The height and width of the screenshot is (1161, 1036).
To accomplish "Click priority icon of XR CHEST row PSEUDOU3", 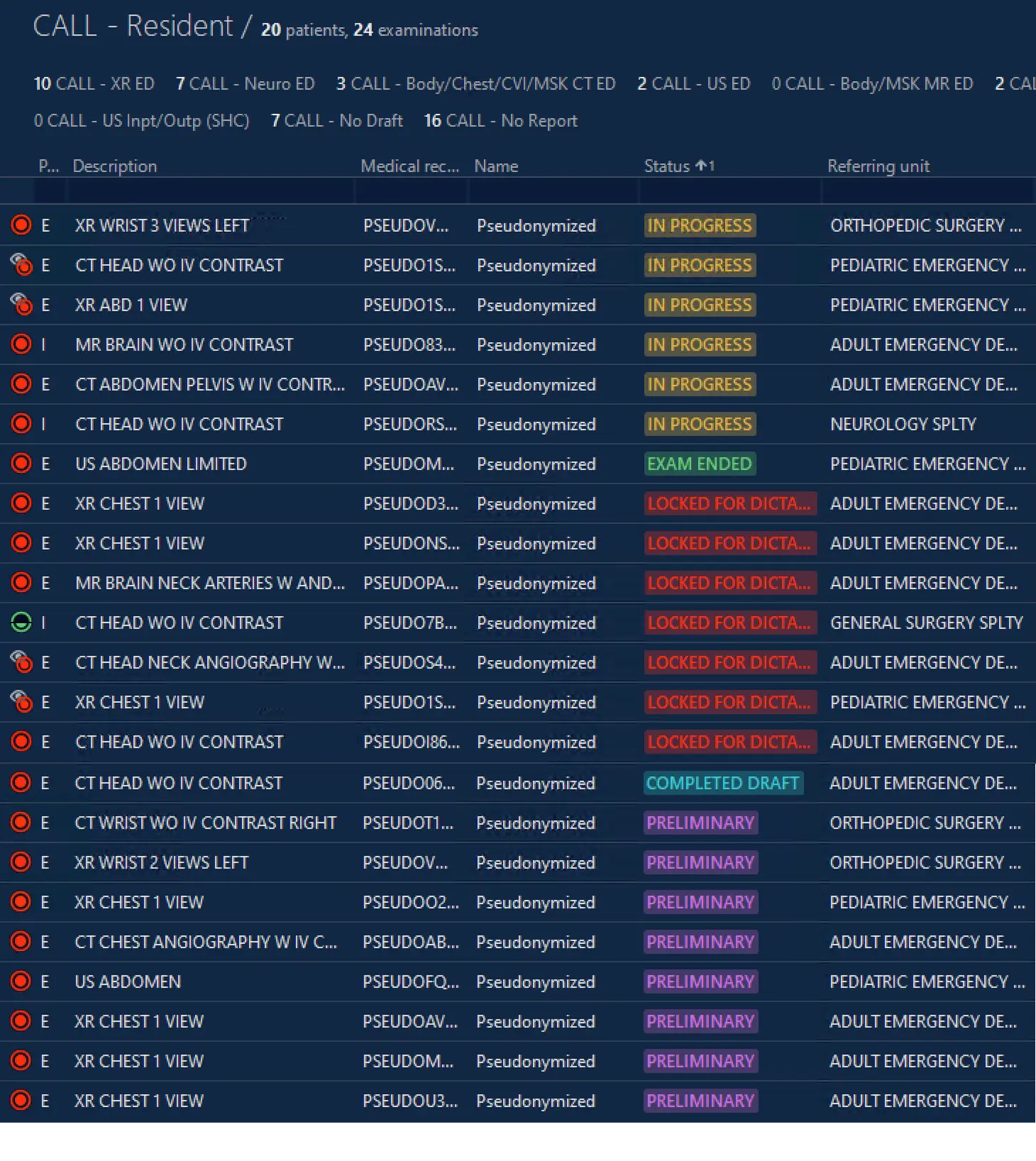I will [21, 1101].
